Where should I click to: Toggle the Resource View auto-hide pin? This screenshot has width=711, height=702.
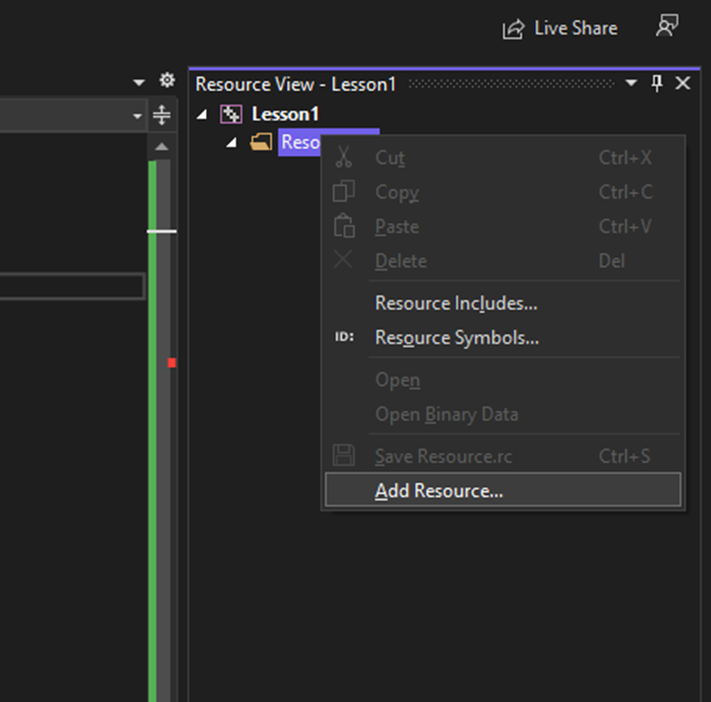click(657, 84)
